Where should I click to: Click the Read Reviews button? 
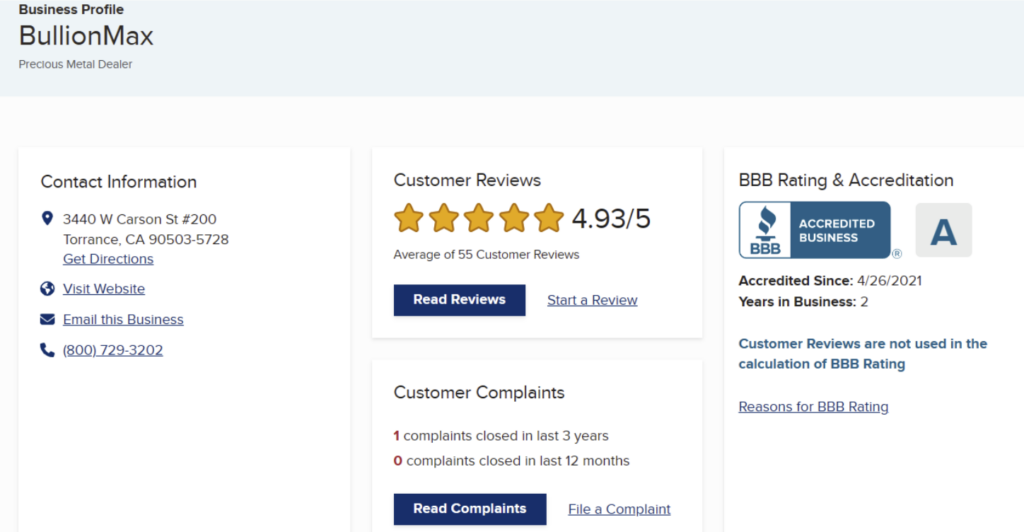pos(459,300)
